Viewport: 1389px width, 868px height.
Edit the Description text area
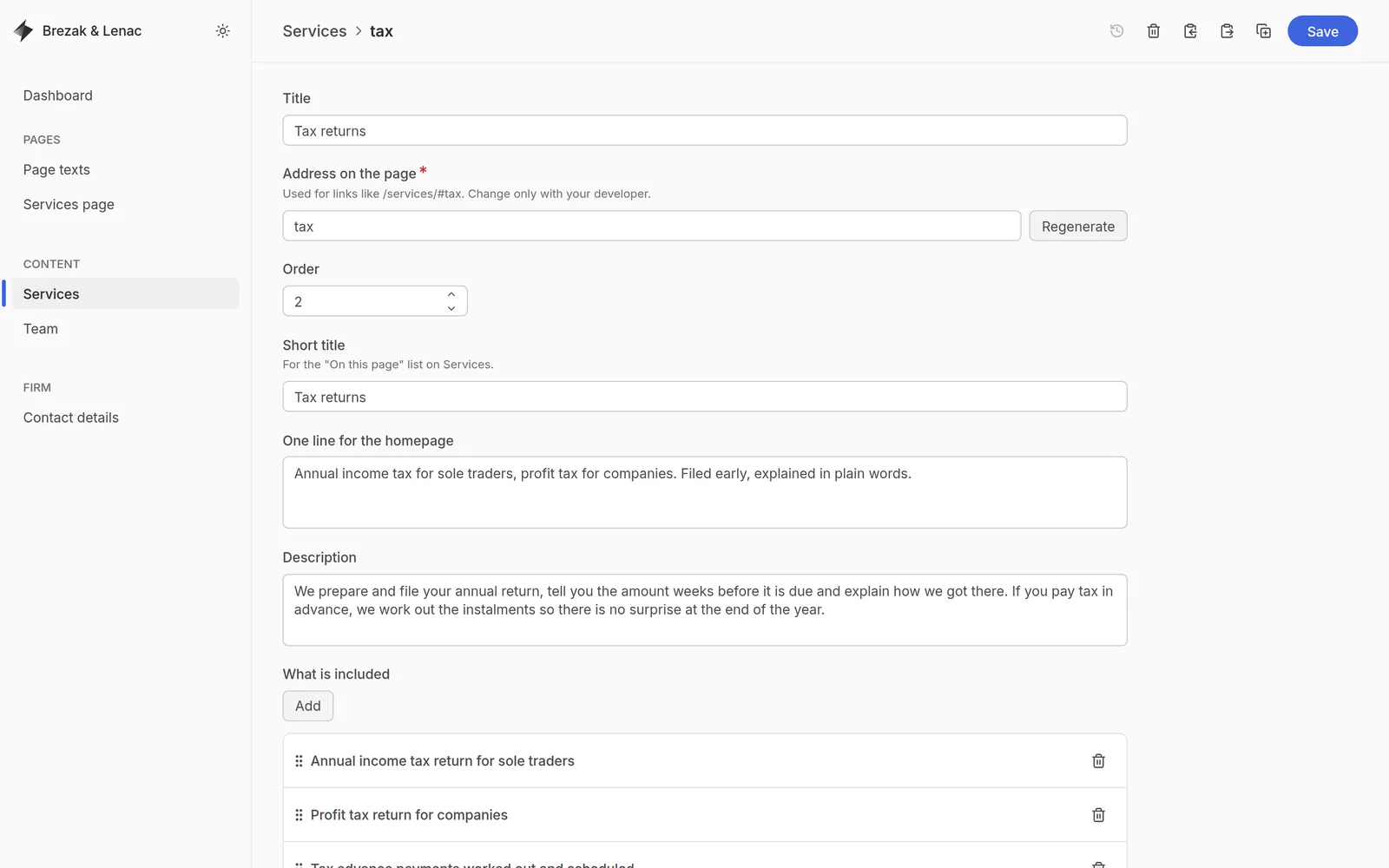coord(705,609)
